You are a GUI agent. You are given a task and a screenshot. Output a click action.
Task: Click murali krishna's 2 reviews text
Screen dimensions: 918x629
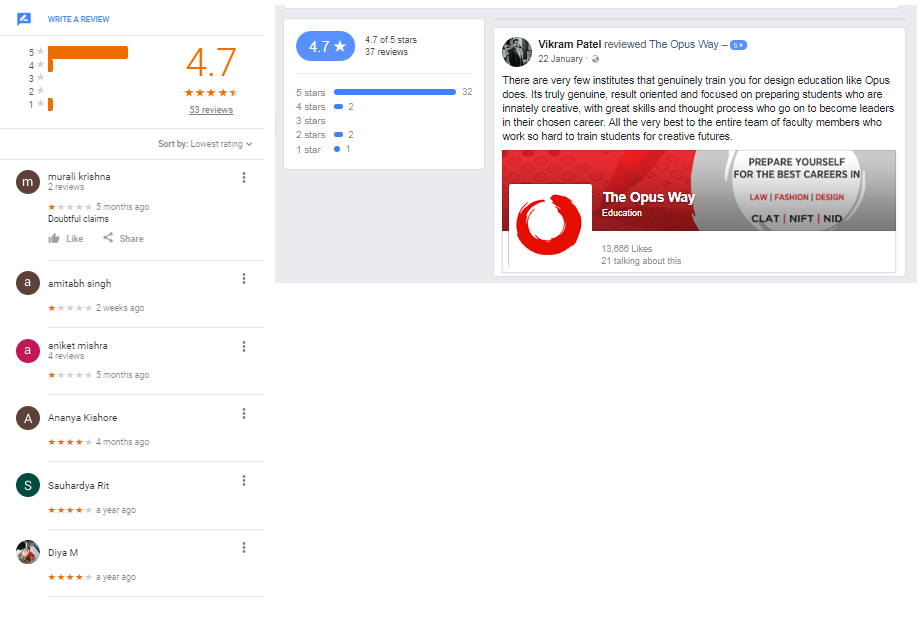(x=66, y=187)
